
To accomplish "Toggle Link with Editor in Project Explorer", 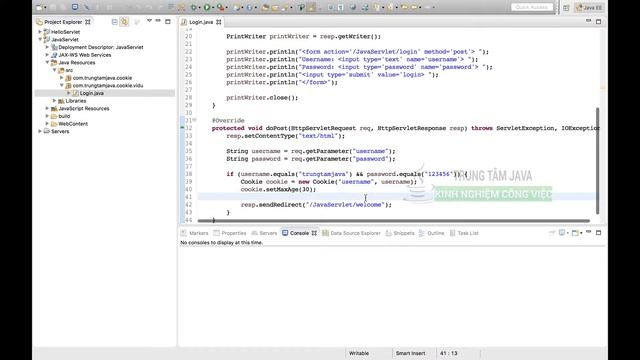I will (124, 22).
